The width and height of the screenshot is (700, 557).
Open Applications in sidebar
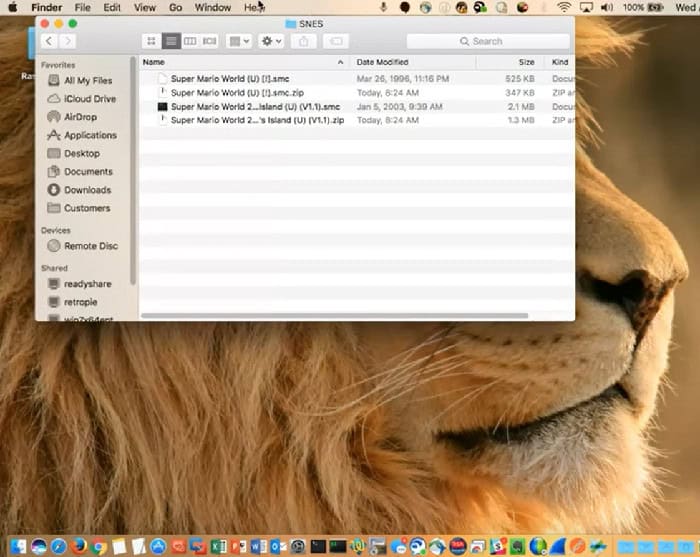[x=82, y=135]
